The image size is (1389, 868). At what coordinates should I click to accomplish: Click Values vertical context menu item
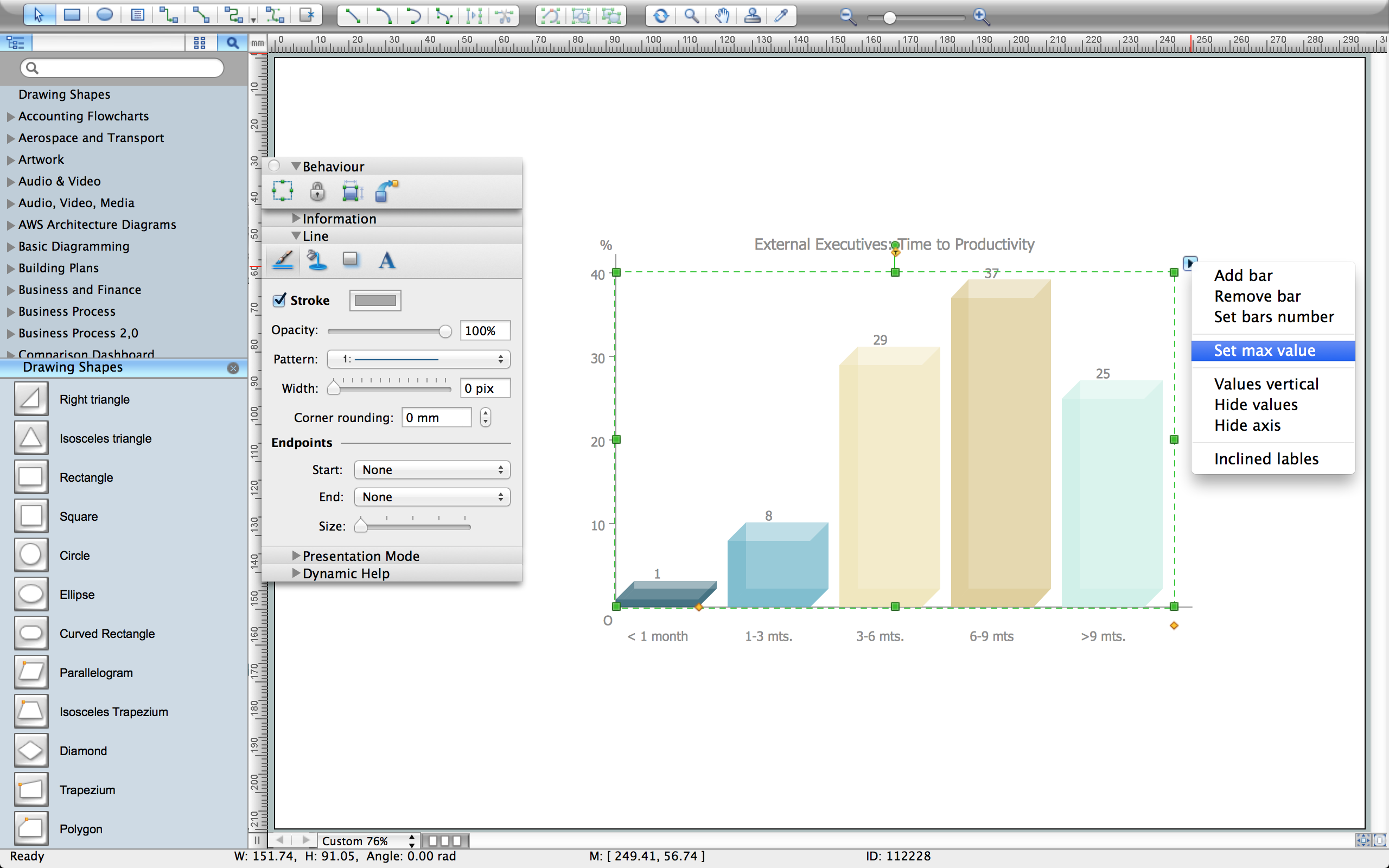[1265, 383]
